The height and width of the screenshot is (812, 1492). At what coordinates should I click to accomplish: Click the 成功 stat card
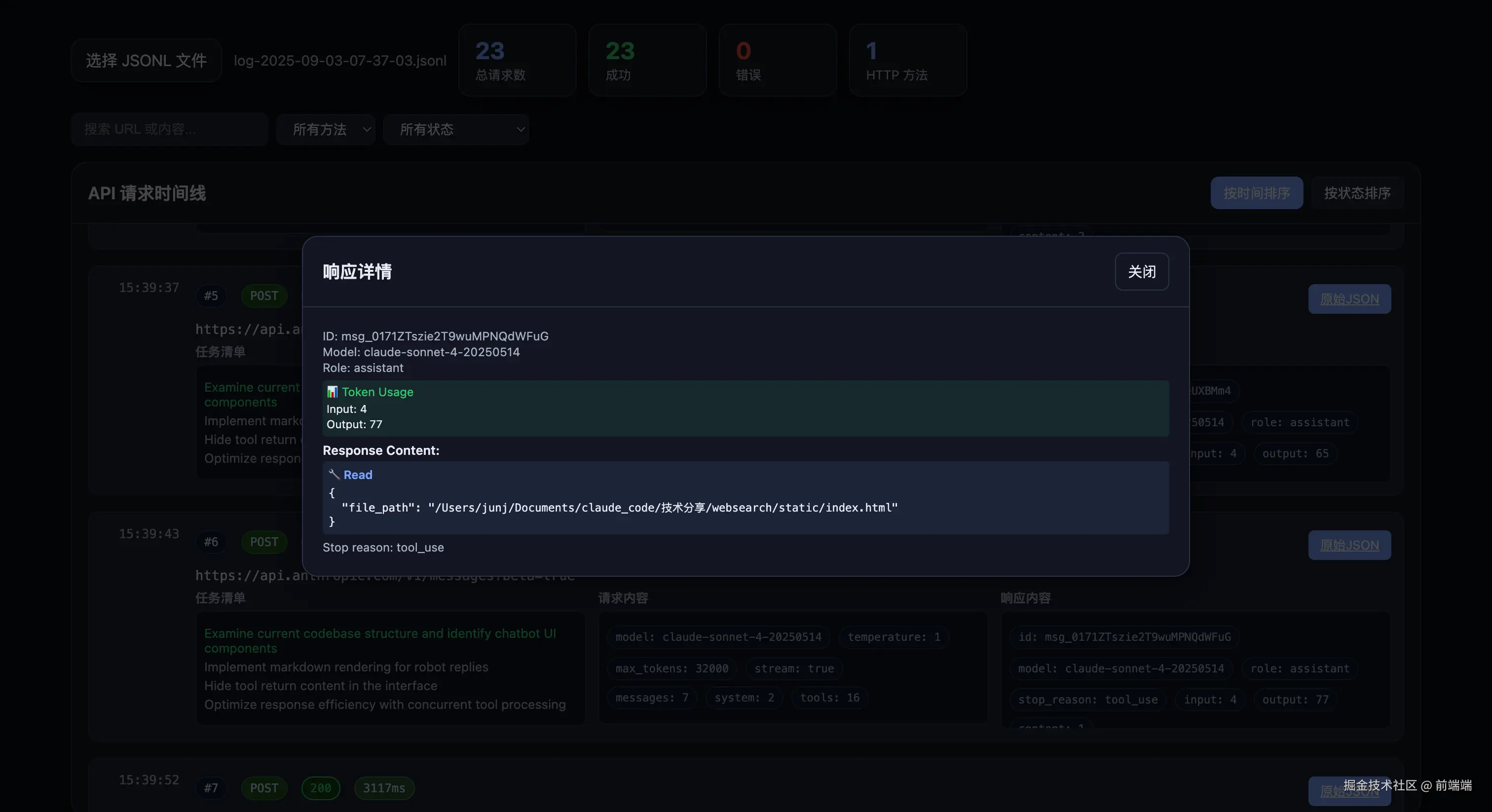(647, 60)
